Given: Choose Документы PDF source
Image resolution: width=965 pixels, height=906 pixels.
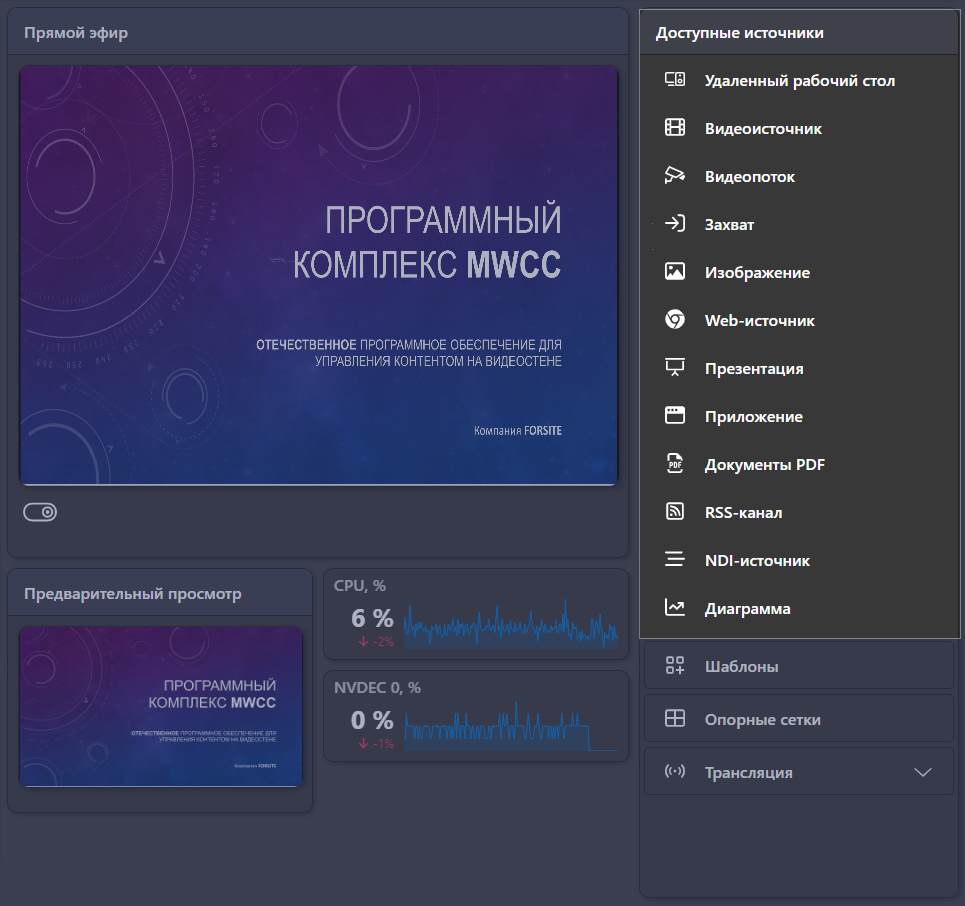Looking at the screenshot, I should pyautogui.click(x=799, y=464).
